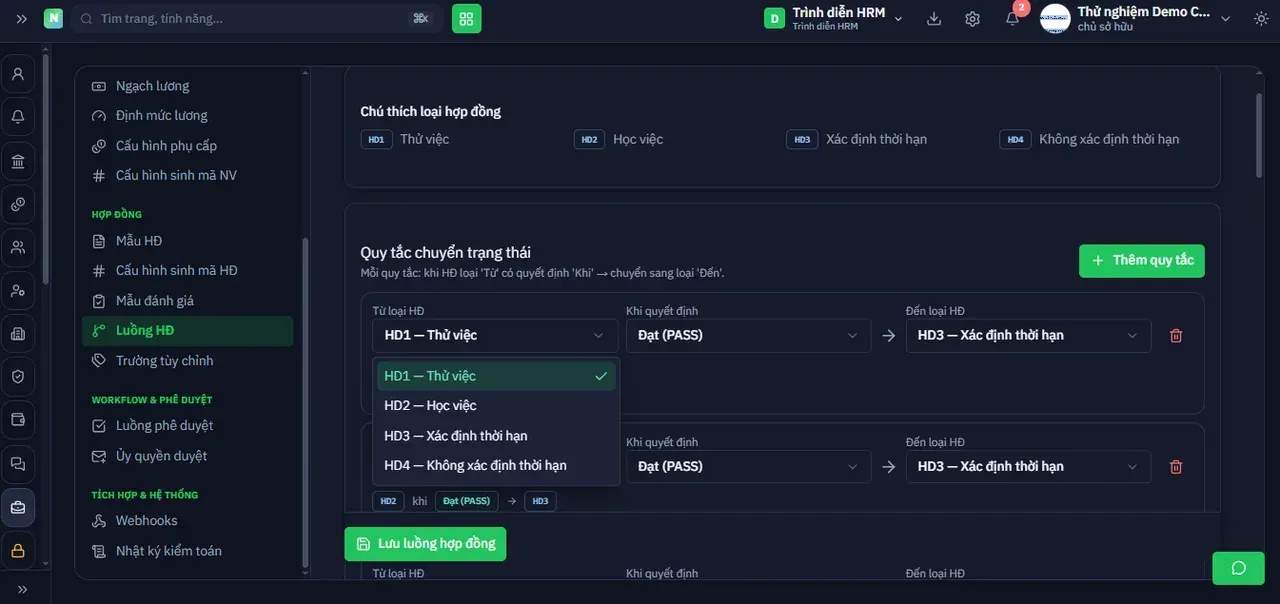The width and height of the screenshot is (1280, 604).
Task: Focus the Tìm trang, tính năng search field
Action: click(x=257, y=19)
